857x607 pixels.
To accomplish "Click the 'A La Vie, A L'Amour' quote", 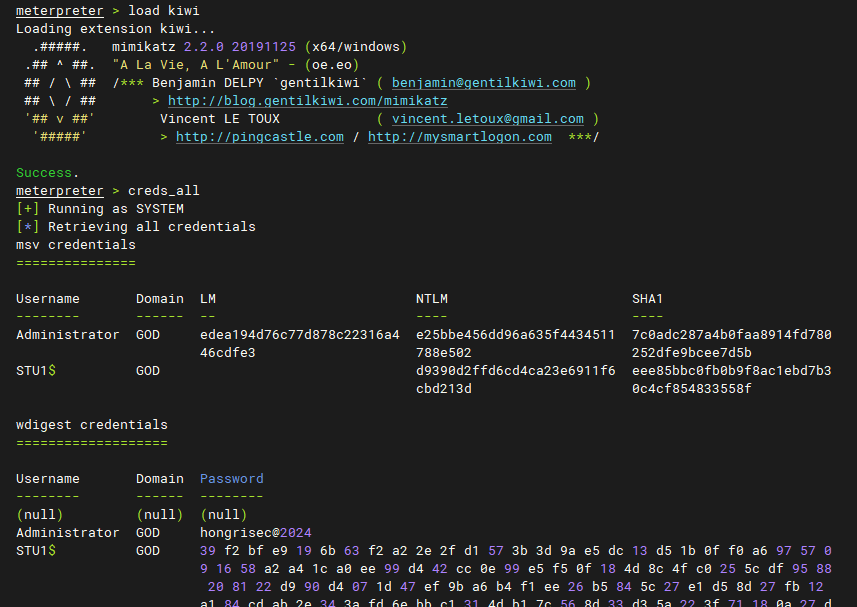I will (196, 64).
